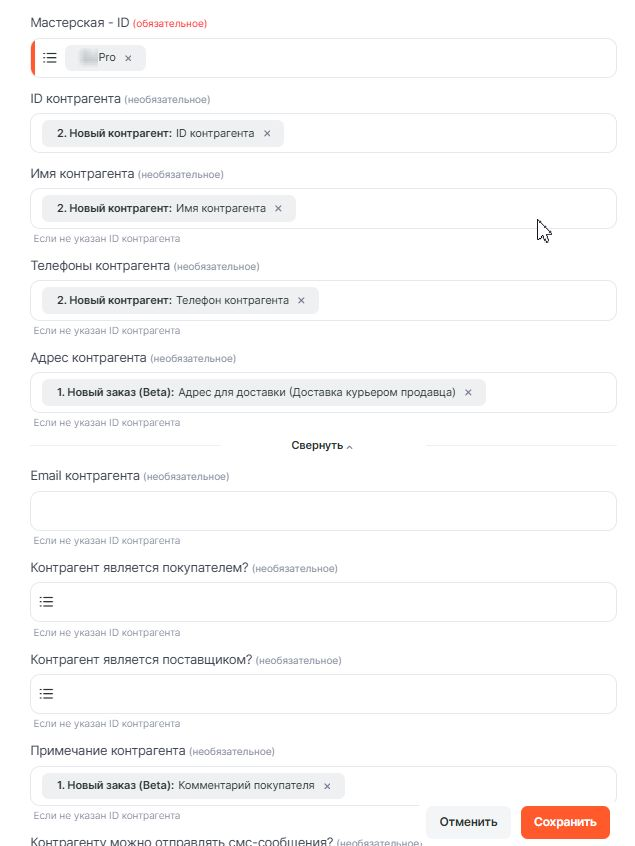Screen dimensions: 635x846
Task: Open list icon in Мастерская - ID field
Action: point(50,58)
